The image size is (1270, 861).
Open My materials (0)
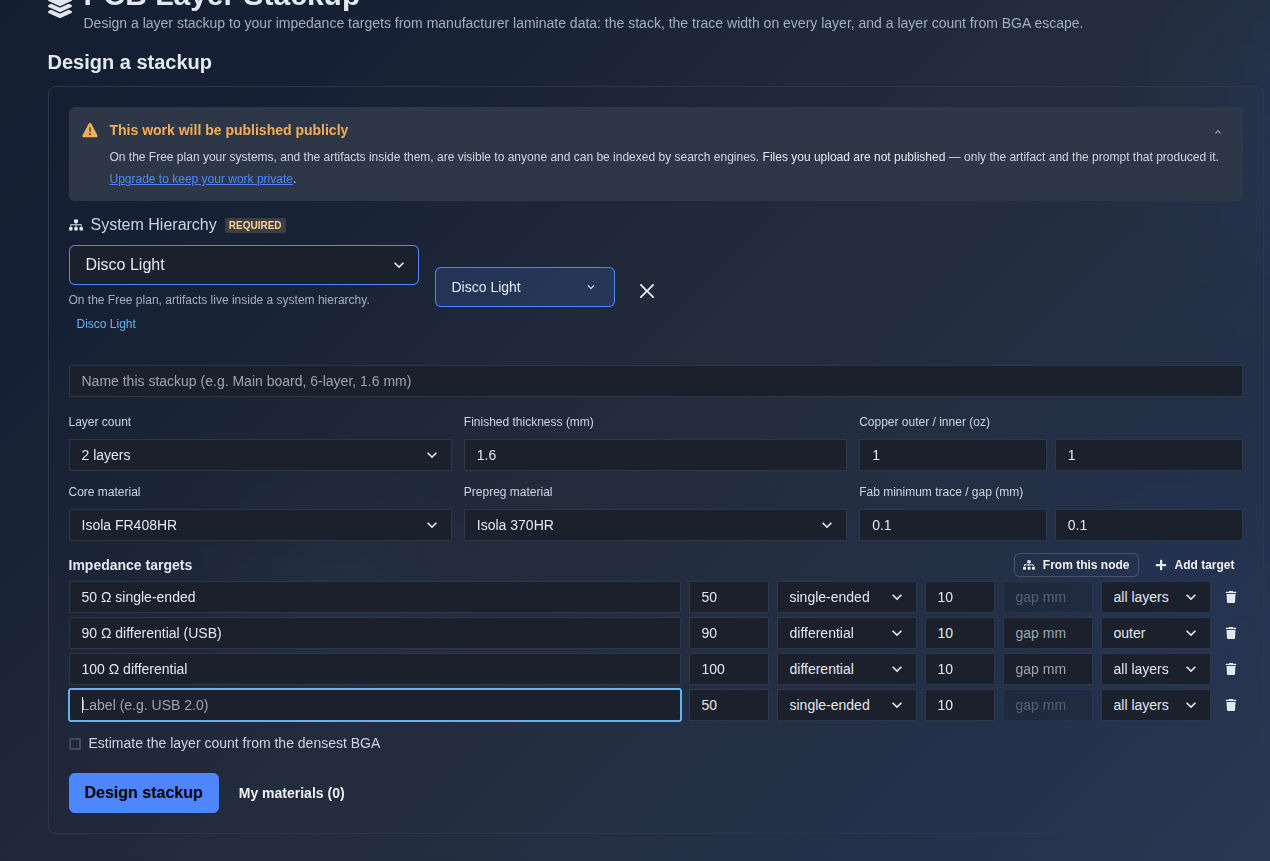[292, 793]
